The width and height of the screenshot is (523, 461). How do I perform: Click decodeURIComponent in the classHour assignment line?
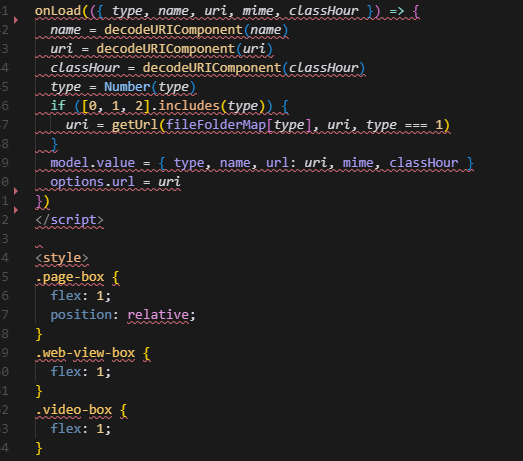[212, 68]
